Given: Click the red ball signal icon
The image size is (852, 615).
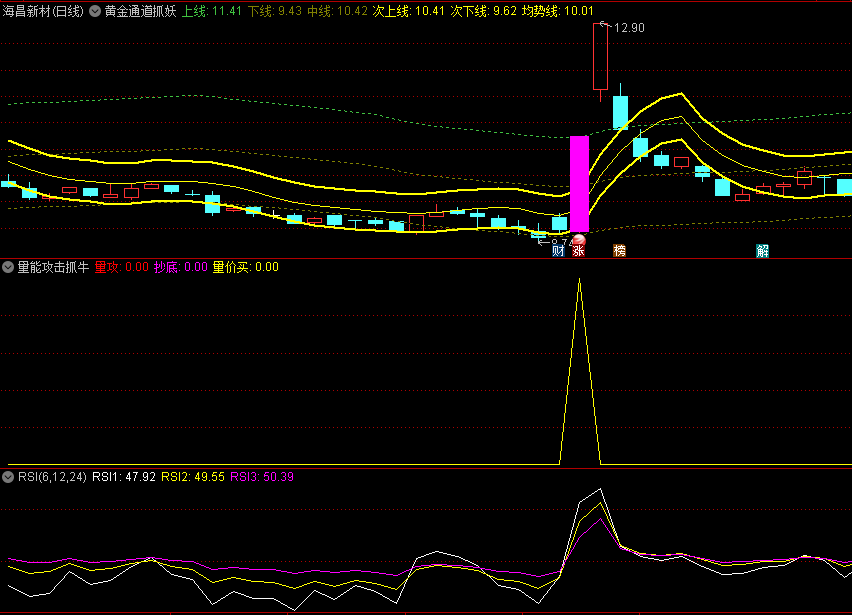Looking at the screenshot, I should [x=579, y=240].
